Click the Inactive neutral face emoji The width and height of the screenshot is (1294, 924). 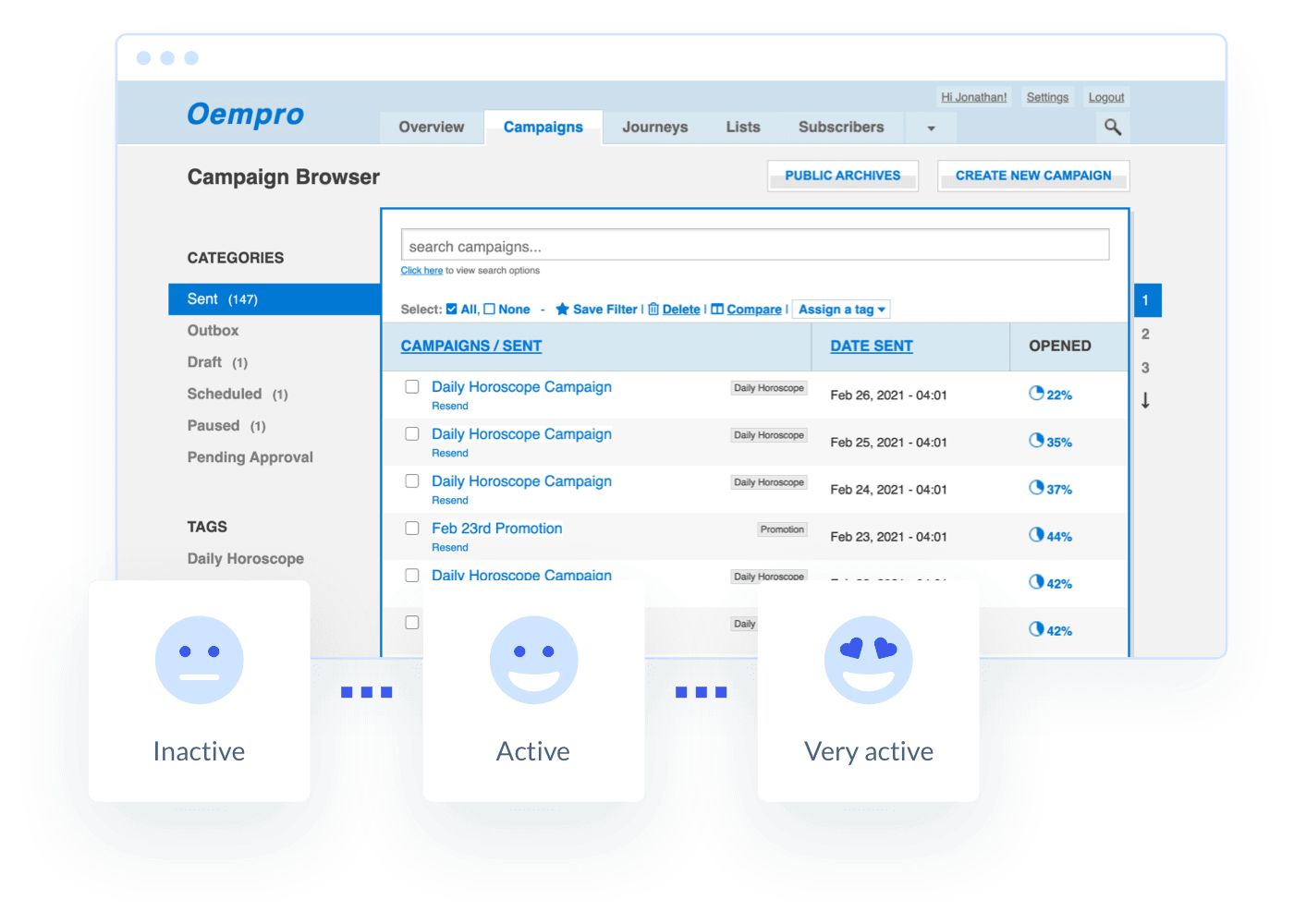tap(199, 660)
